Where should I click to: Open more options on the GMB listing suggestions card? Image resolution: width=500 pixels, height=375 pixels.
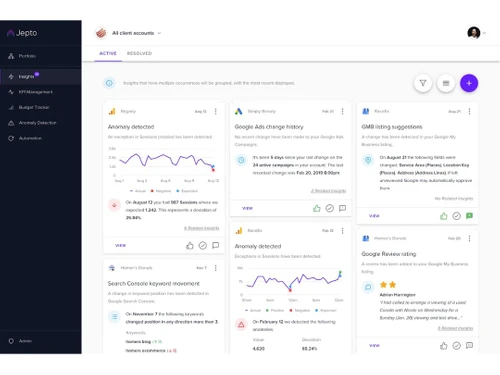(x=469, y=111)
